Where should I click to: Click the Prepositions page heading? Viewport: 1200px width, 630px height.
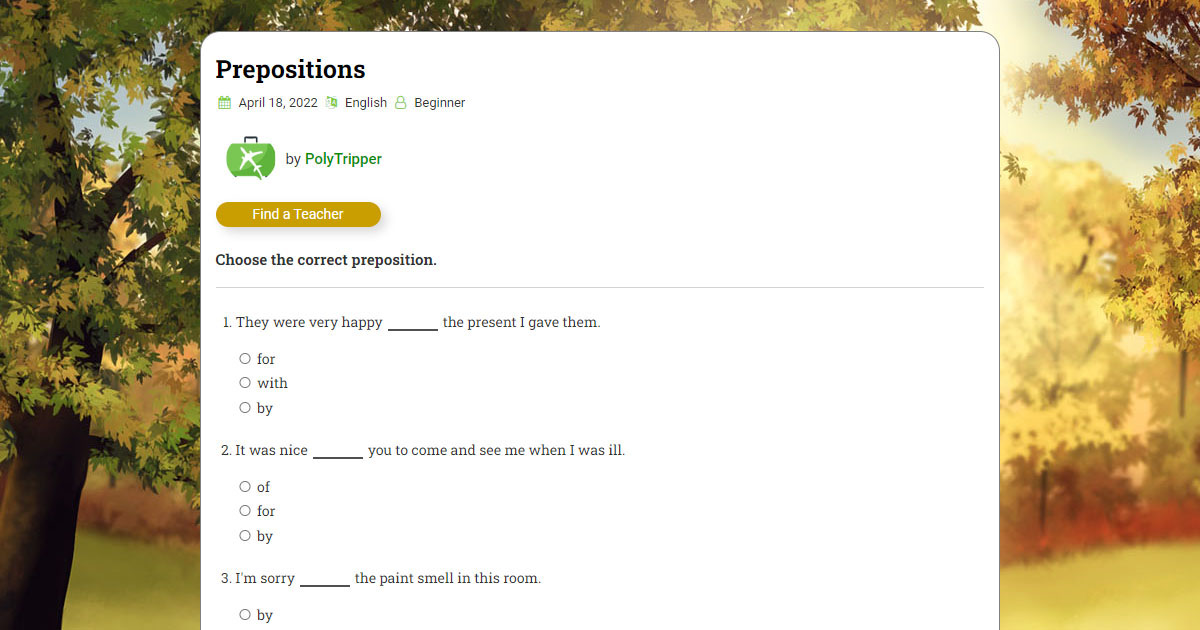[x=290, y=69]
